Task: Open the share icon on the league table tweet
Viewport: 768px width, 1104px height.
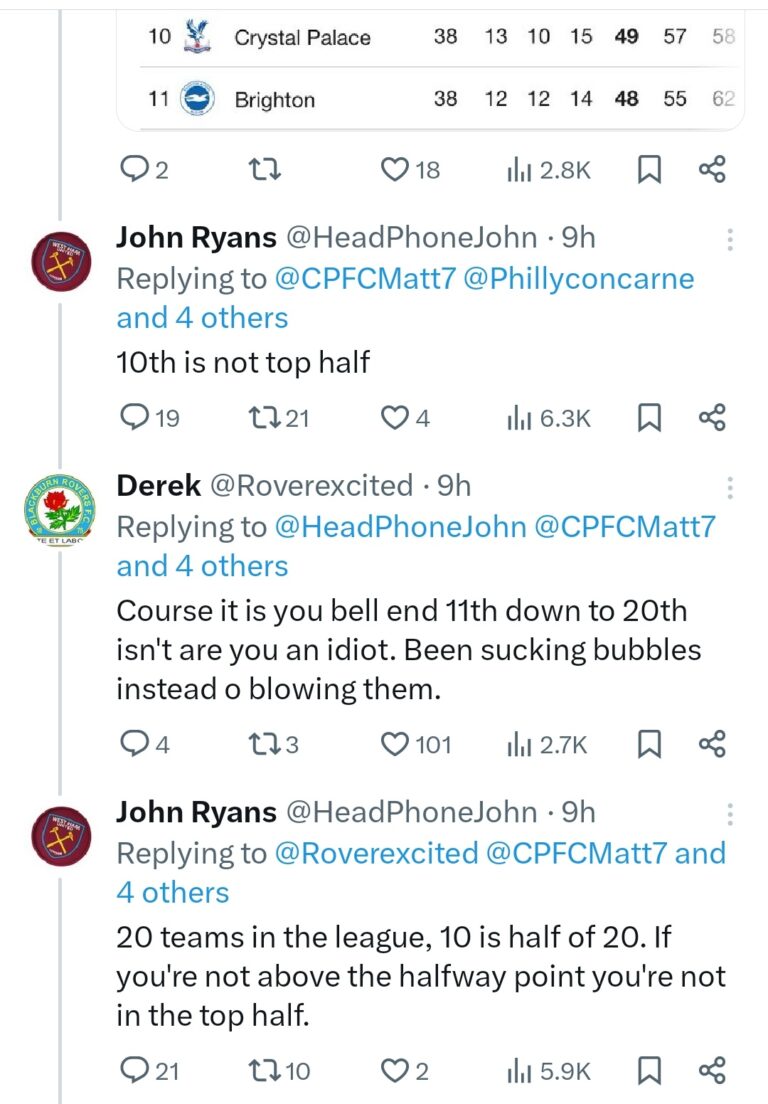Action: pyautogui.click(x=712, y=169)
